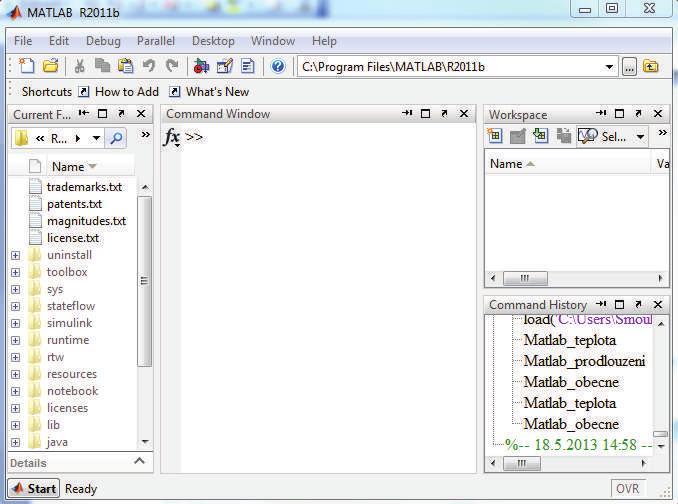The width and height of the screenshot is (678, 504).
Task: Select the 18.5.2013 14:58 history entry
Action: tap(578, 444)
